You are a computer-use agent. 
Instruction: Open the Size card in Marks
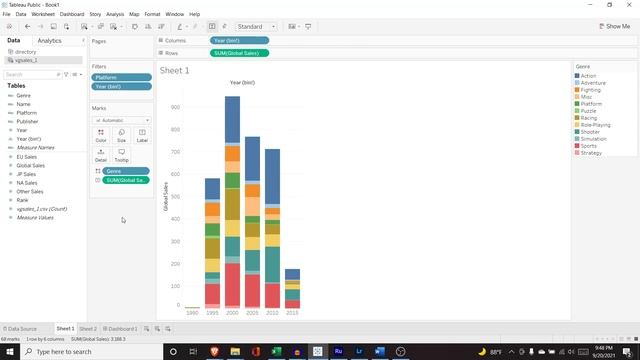click(121, 136)
